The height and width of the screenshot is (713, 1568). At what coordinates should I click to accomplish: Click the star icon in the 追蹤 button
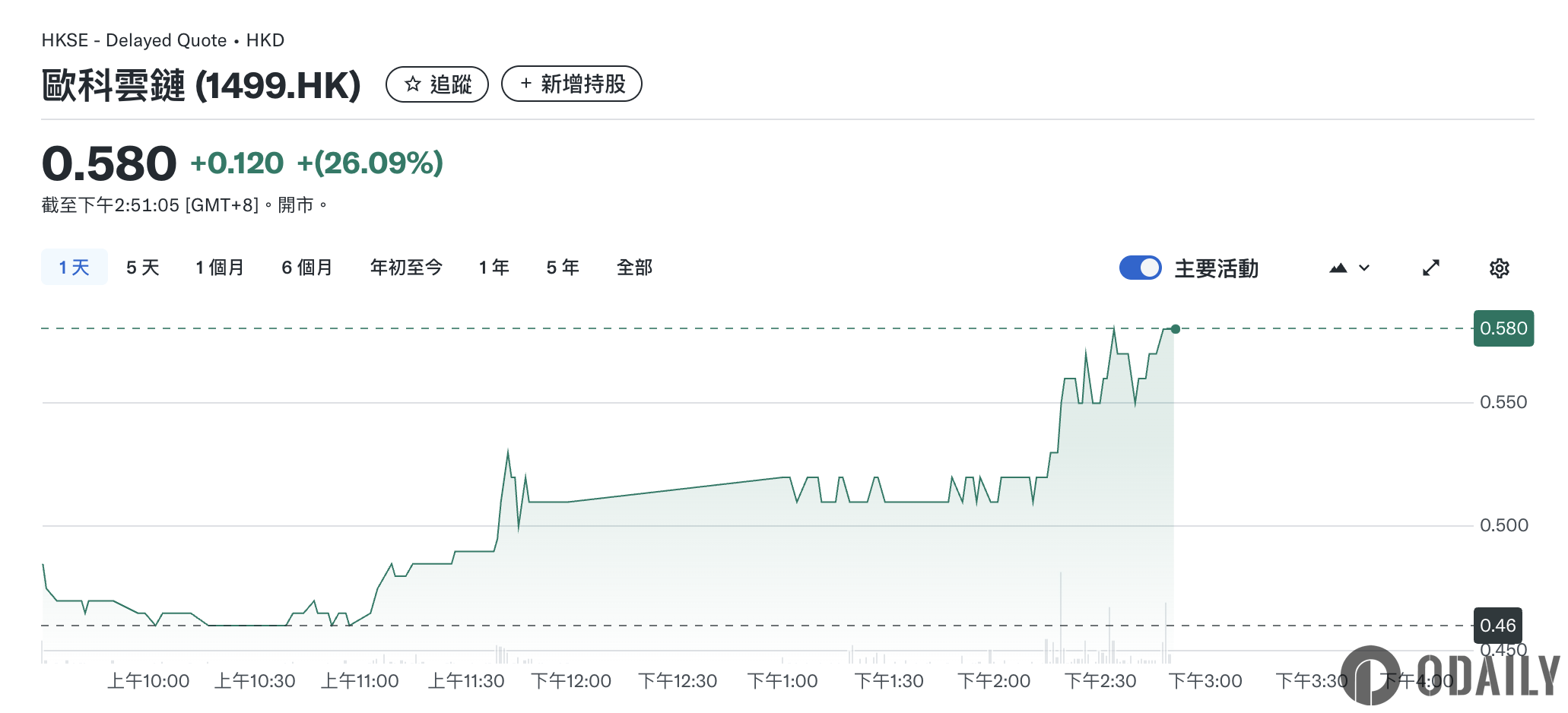413,84
